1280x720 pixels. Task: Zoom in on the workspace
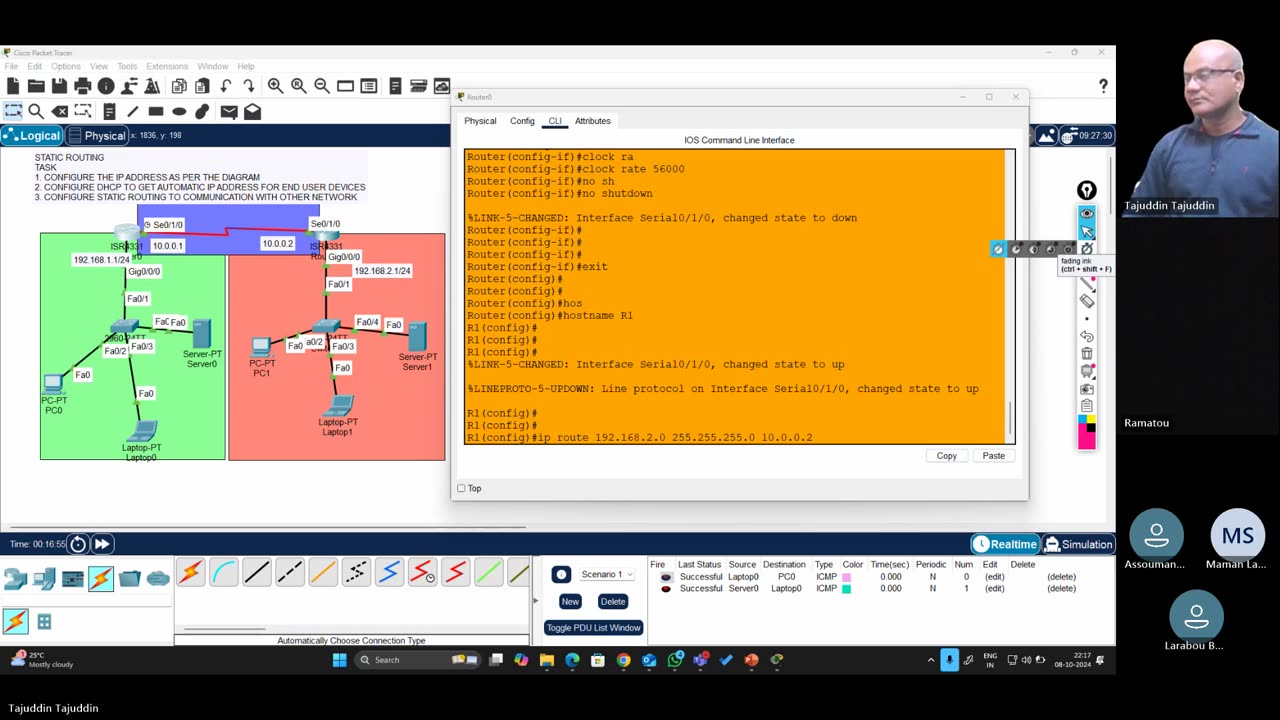[x=275, y=86]
